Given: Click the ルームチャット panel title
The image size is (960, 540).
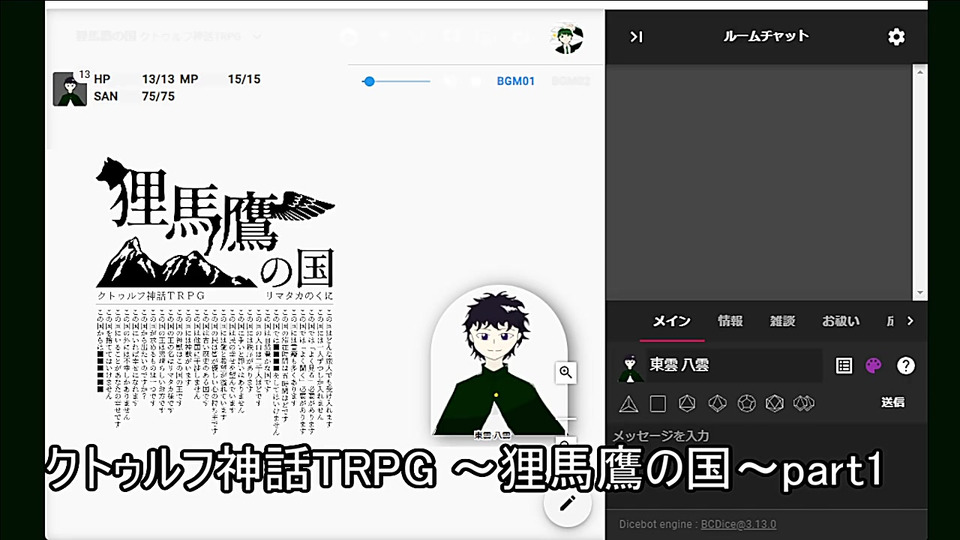Looking at the screenshot, I should point(765,36).
